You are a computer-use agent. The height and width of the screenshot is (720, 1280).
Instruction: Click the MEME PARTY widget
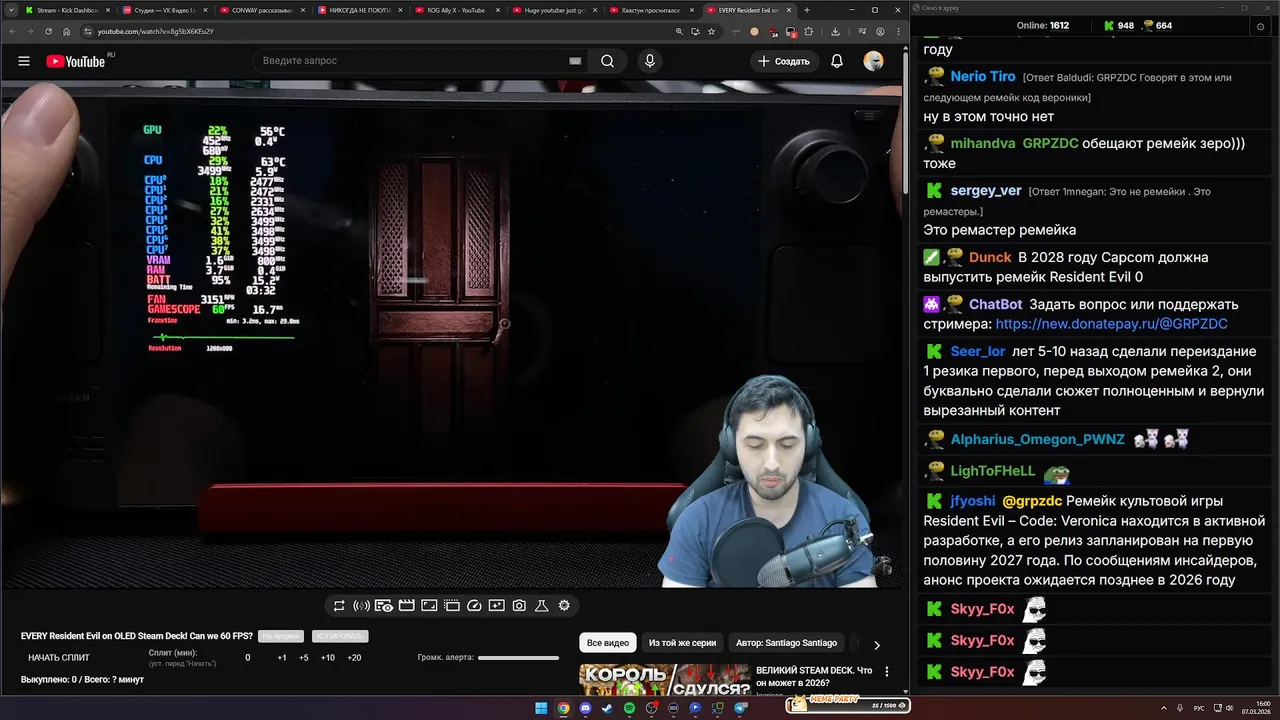848,704
